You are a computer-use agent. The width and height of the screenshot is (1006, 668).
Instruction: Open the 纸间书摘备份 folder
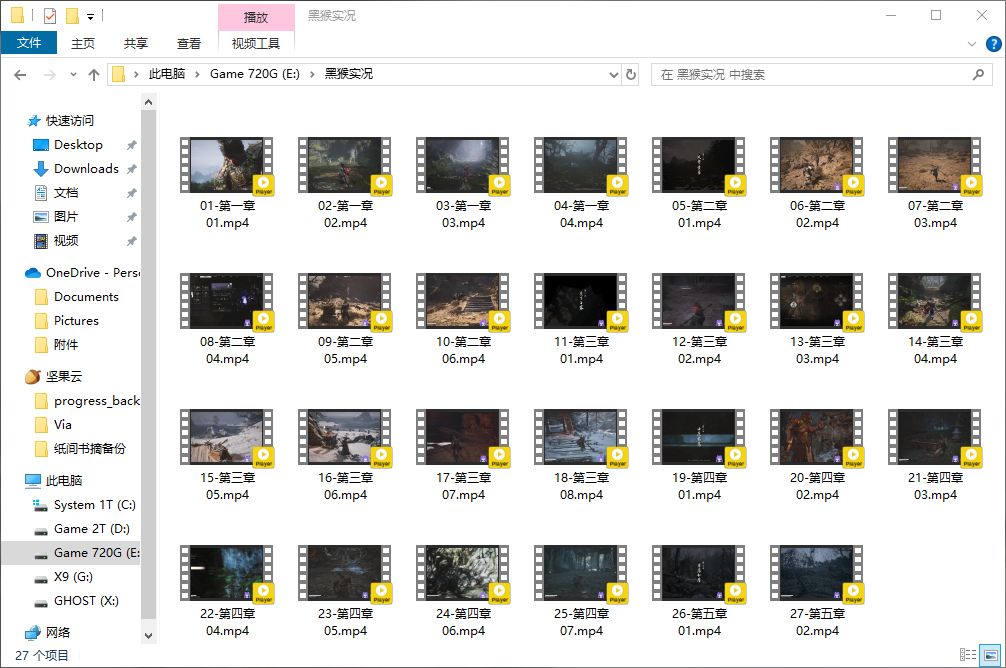(x=89, y=449)
